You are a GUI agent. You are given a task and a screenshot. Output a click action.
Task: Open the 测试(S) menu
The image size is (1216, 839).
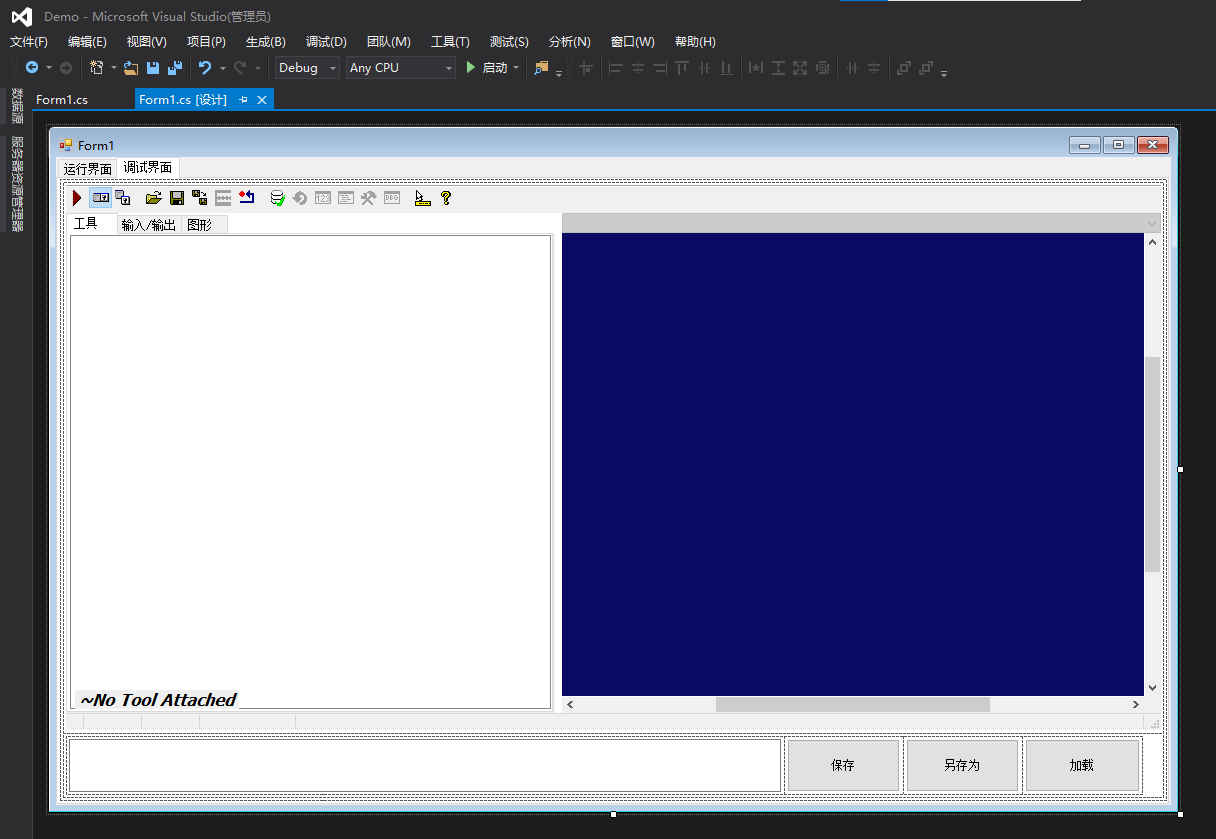(x=509, y=42)
